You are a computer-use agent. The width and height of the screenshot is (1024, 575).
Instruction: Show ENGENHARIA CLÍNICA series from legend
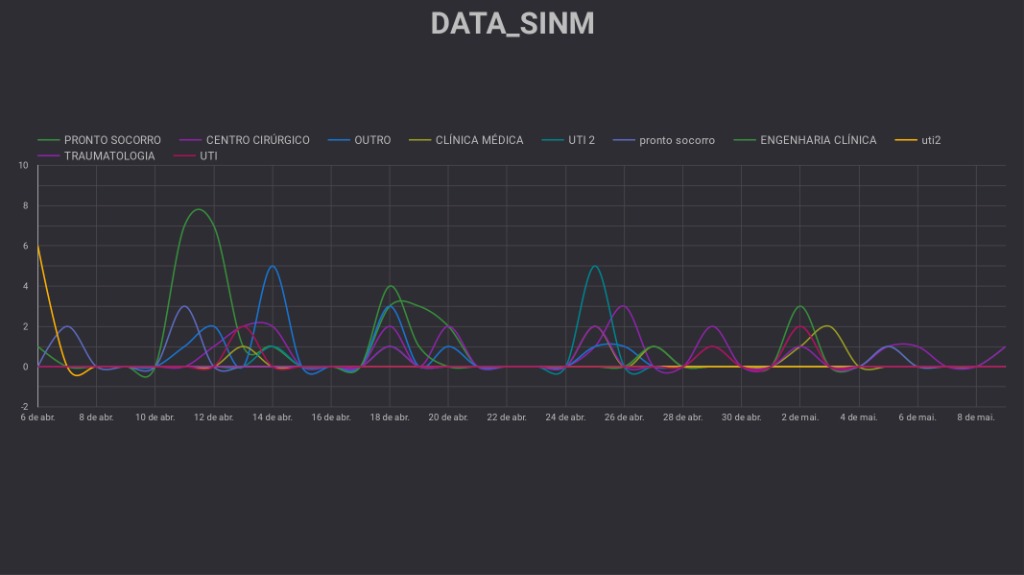(x=818, y=140)
